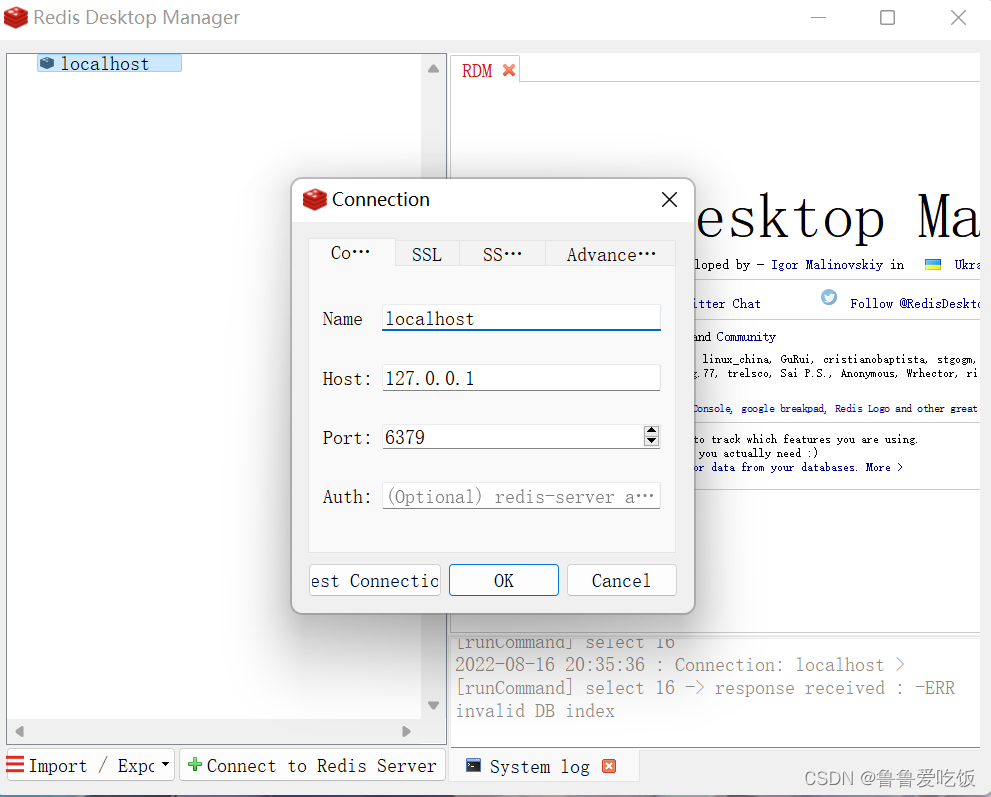Click 'invalid DB index' log line
The image size is (991, 797).
[535, 711]
